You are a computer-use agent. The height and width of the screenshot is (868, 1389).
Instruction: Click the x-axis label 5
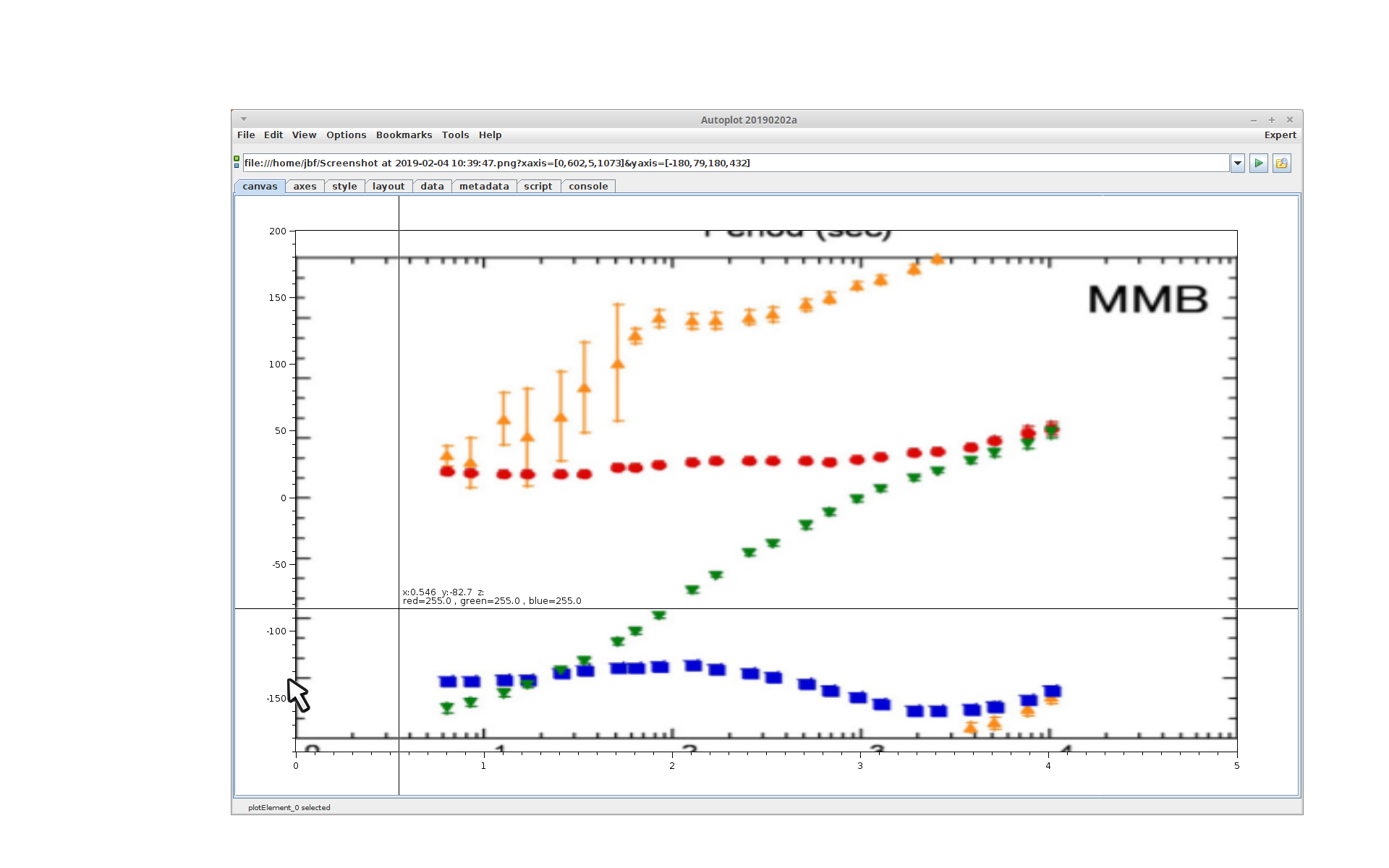click(1236, 766)
